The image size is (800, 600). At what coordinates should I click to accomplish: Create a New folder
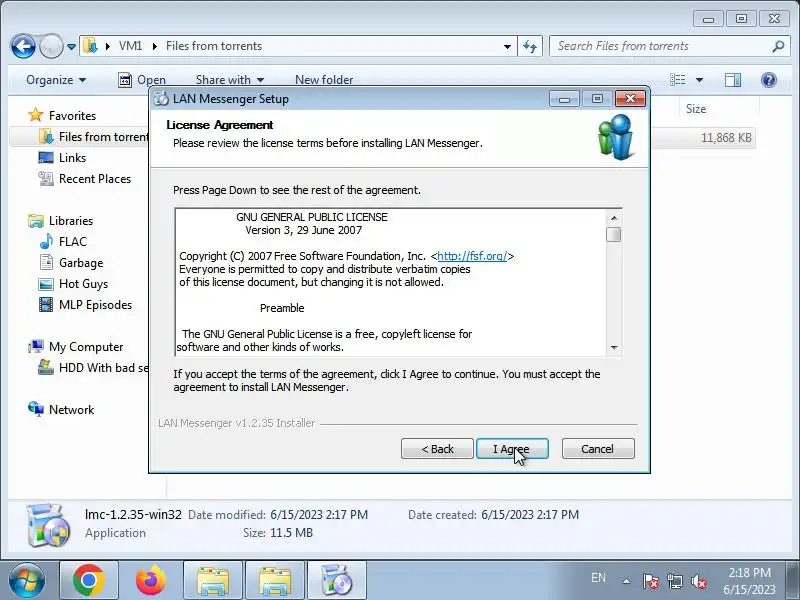click(x=324, y=80)
